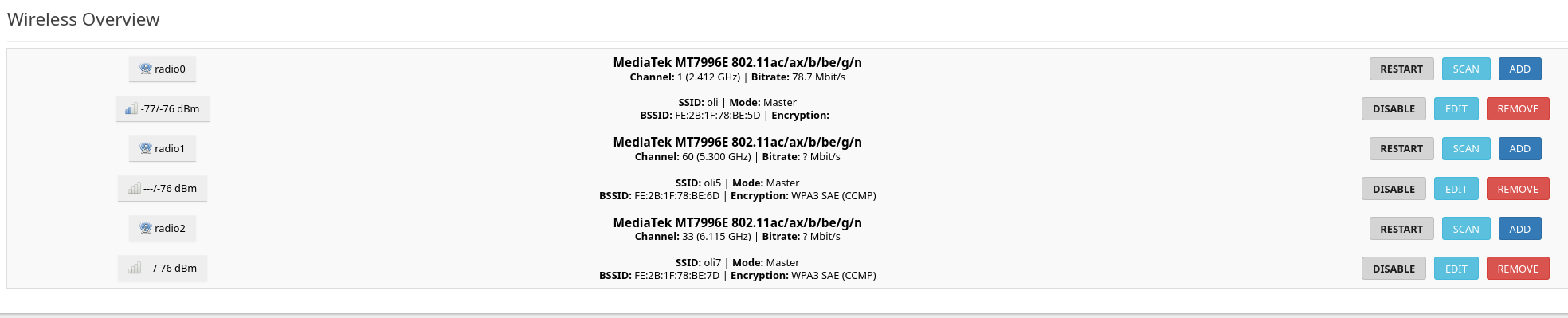Restart the radio1 device
This screenshot has width=1568, height=318.
[1401, 149]
